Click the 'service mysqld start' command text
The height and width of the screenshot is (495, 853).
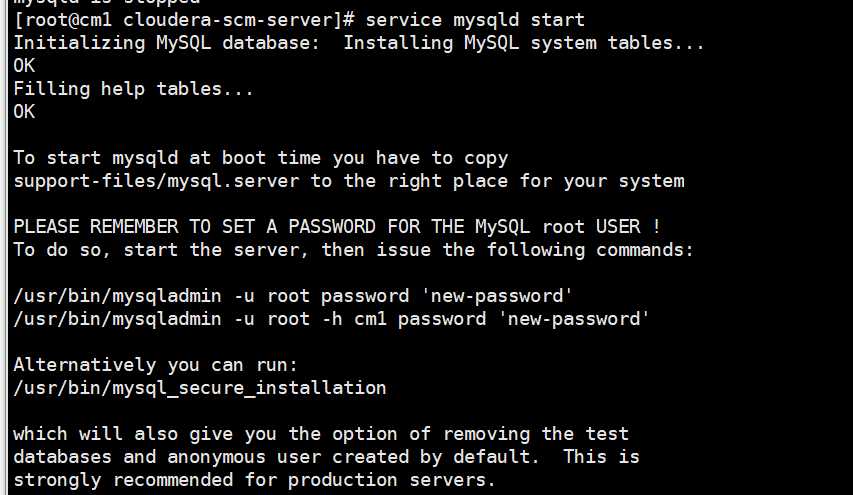475,21
